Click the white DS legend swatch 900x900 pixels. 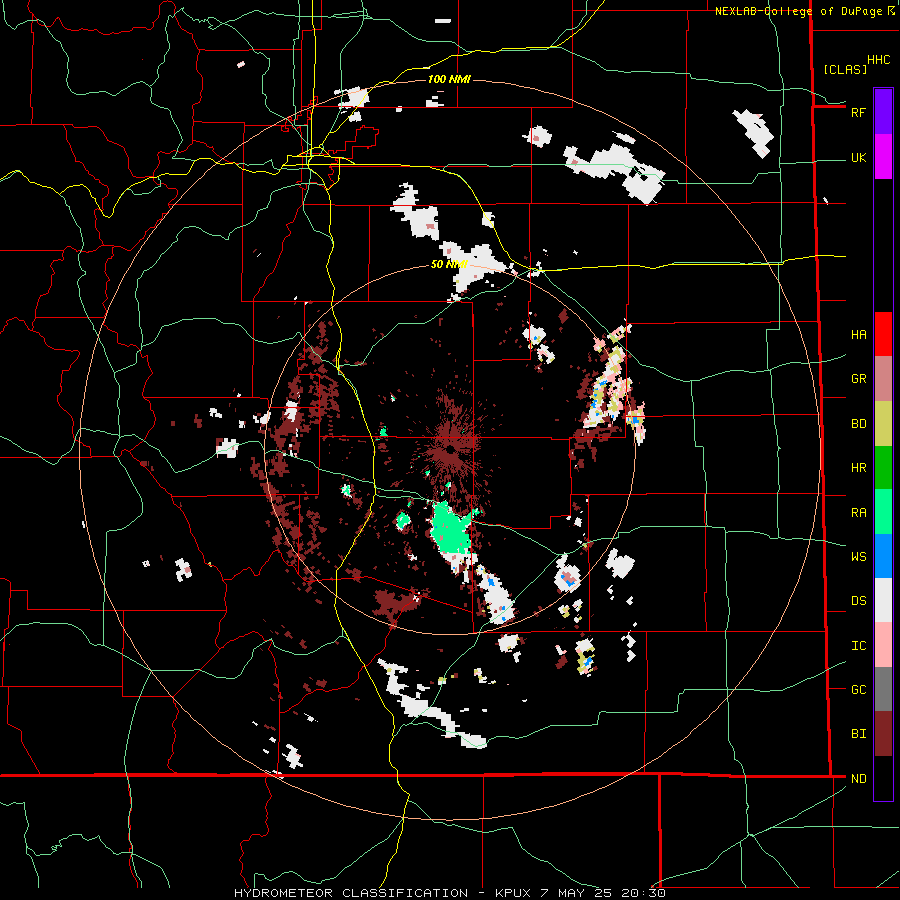(x=883, y=600)
